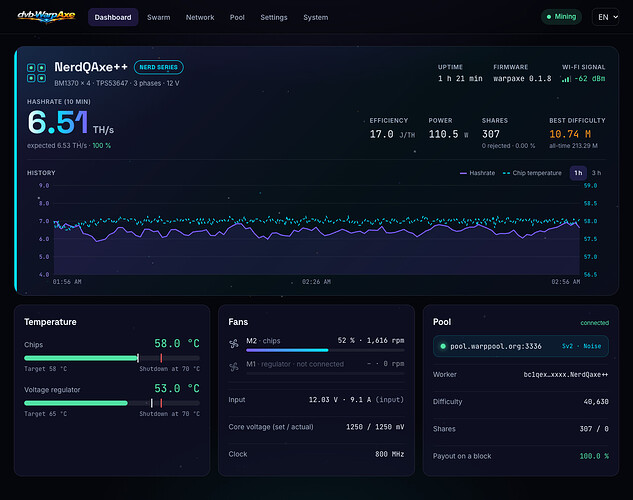The height and width of the screenshot is (500, 633).
Task: Click the -62 dBm signal value
Action: (590, 79)
